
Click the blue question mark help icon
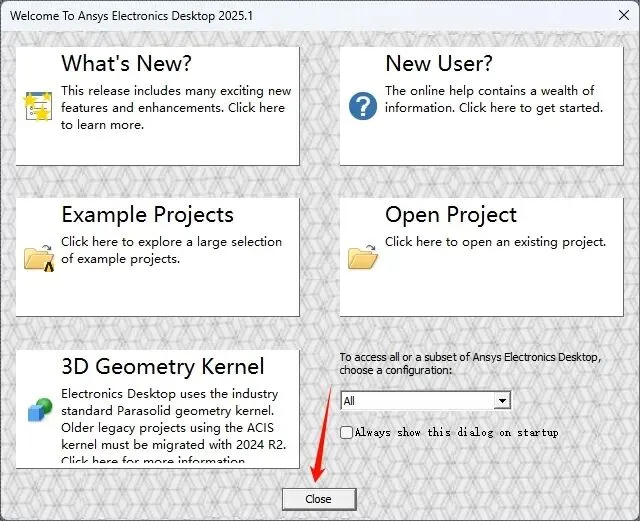coord(363,106)
